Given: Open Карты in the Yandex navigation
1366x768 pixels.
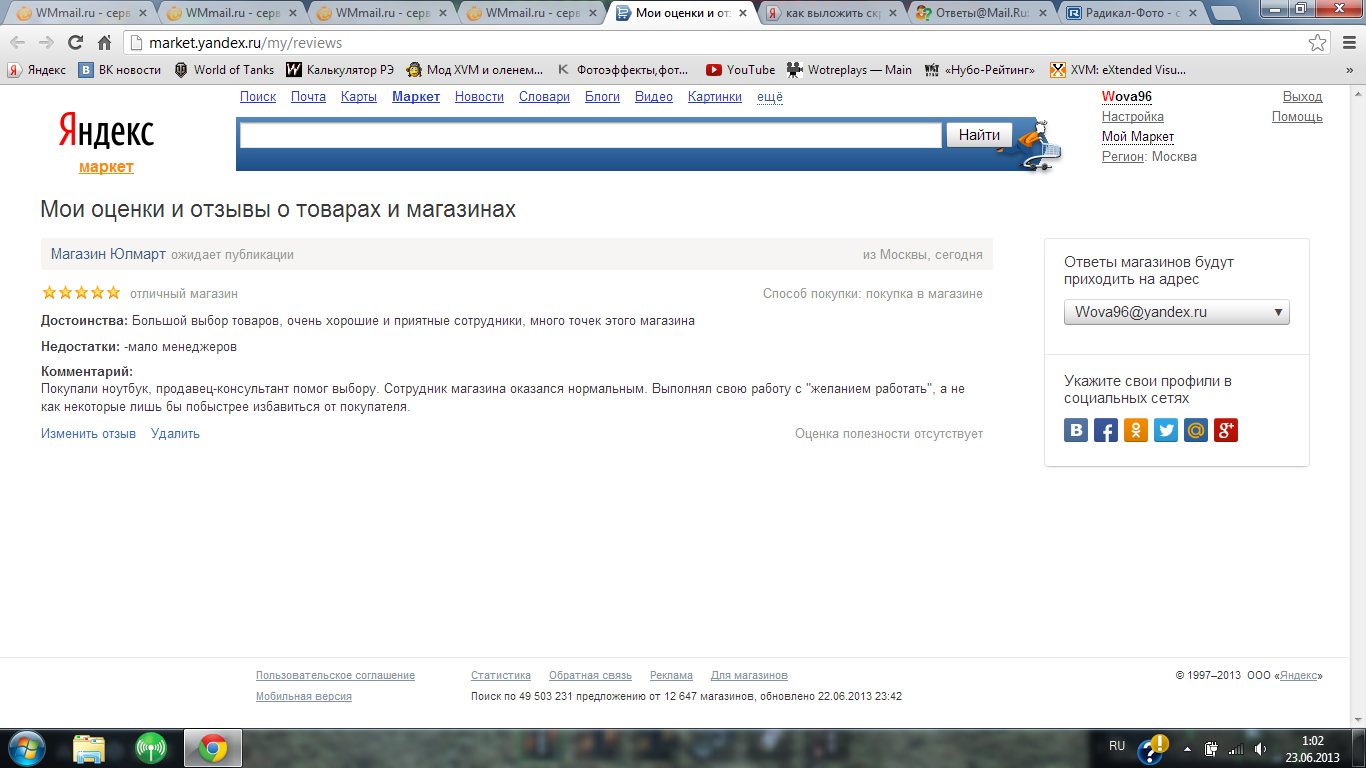Looking at the screenshot, I should pyautogui.click(x=359, y=97).
